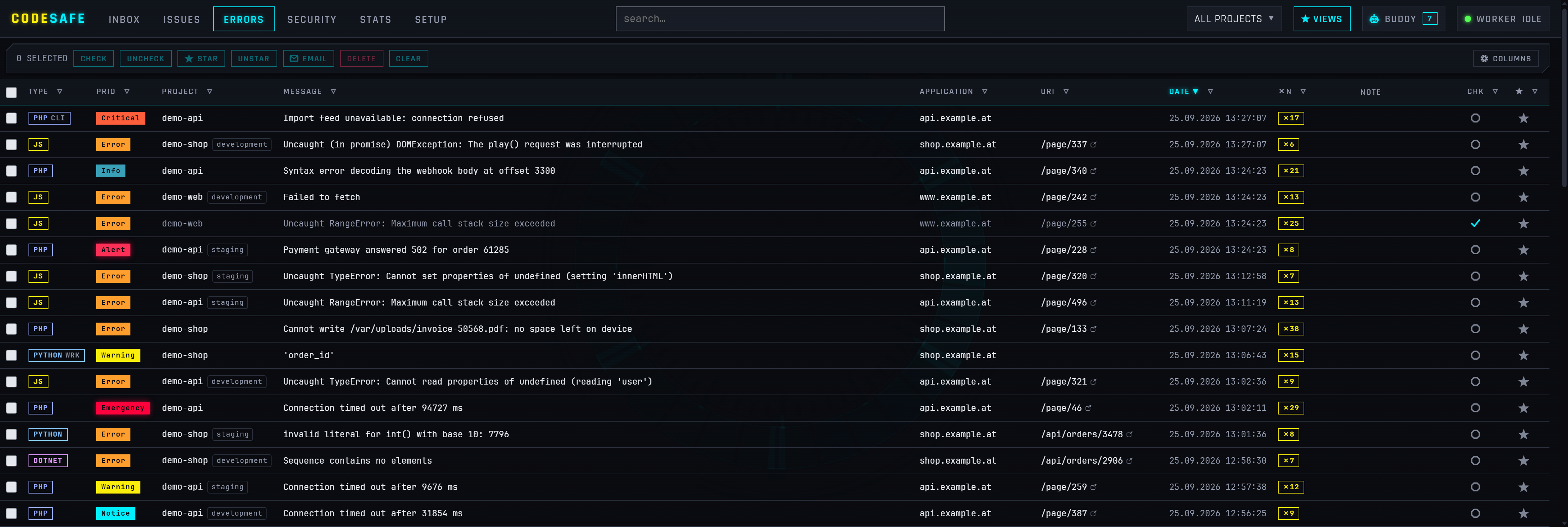This screenshot has width=1568, height=527.
Task: Open the Prio column filter
Action: point(127,91)
